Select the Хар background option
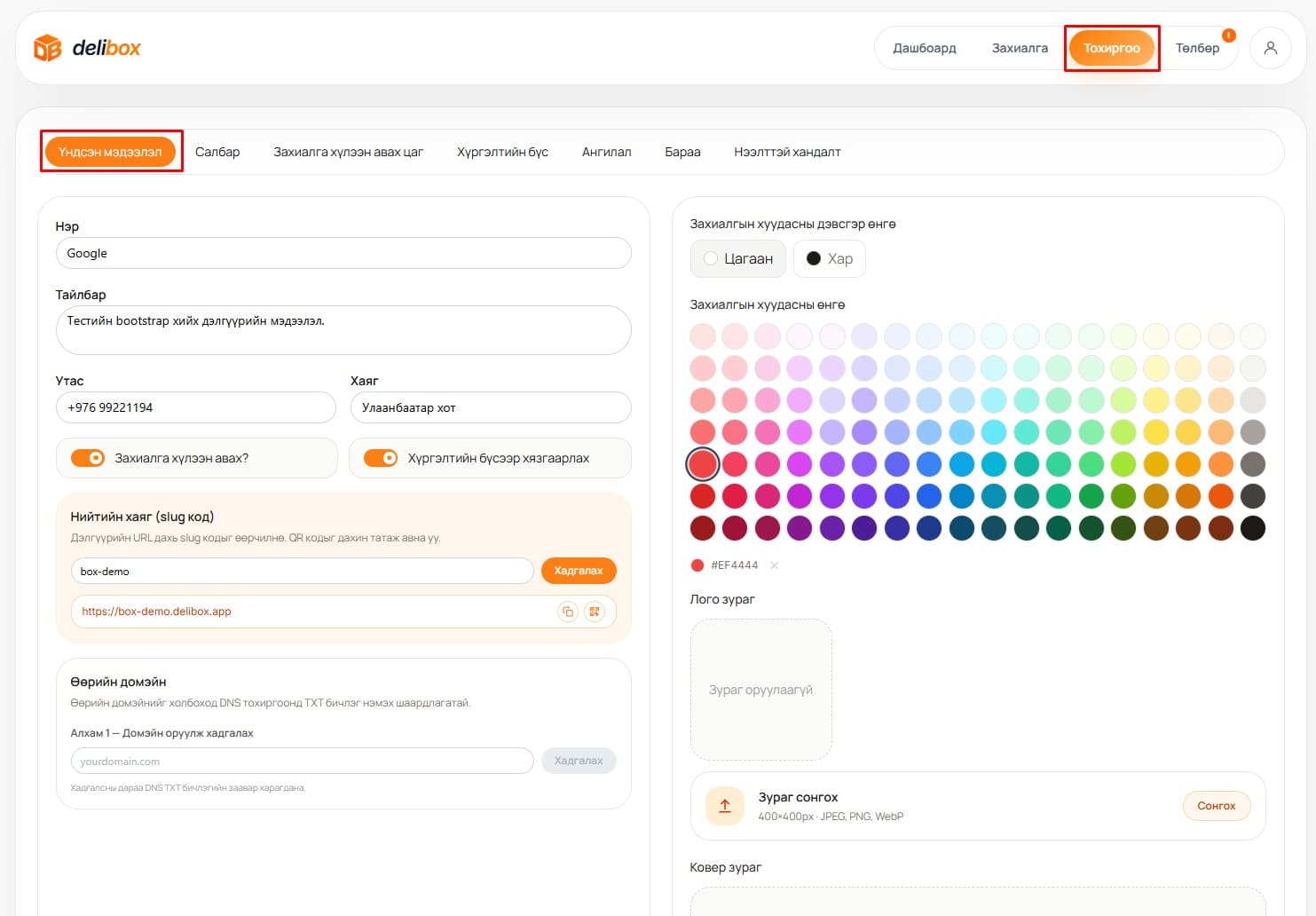The height and width of the screenshot is (916, 1316). pos(830,258)
